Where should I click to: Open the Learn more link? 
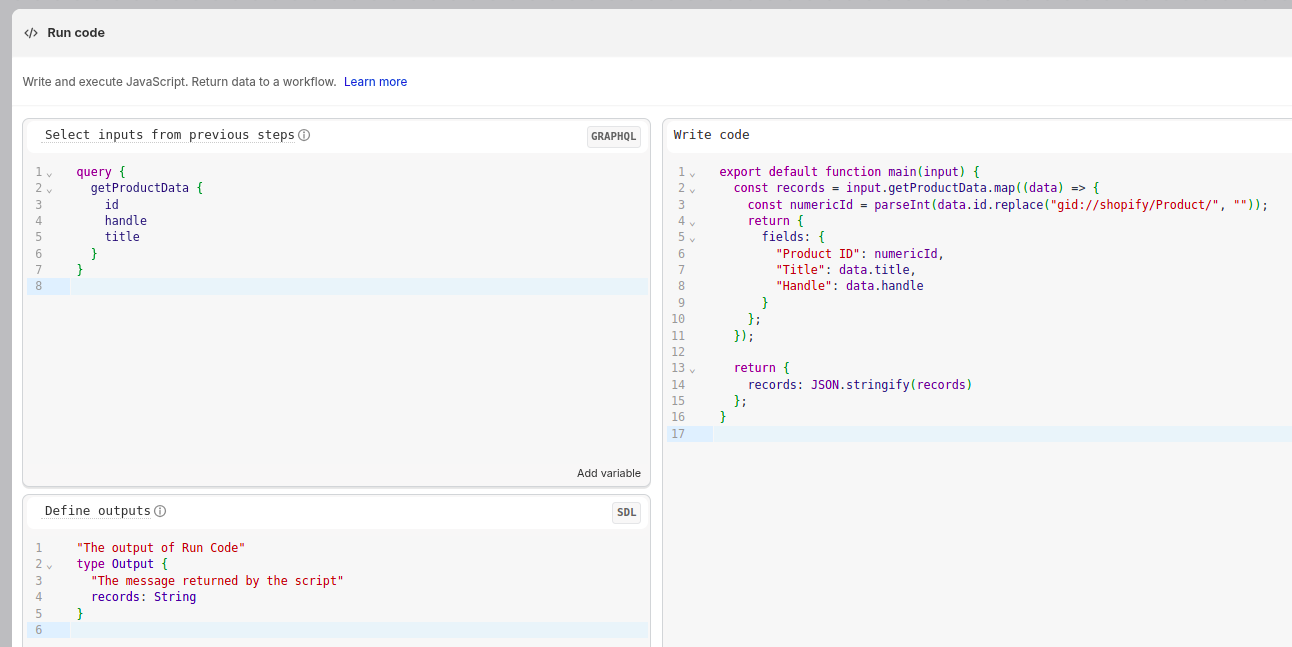(375, 82)
